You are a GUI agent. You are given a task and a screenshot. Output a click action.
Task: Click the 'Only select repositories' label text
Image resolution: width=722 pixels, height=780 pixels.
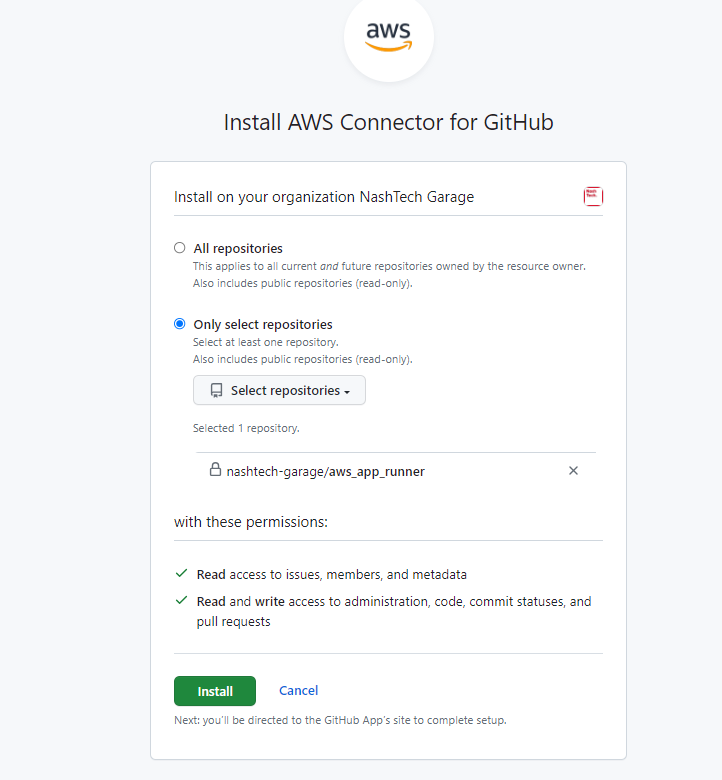point(263,324)
